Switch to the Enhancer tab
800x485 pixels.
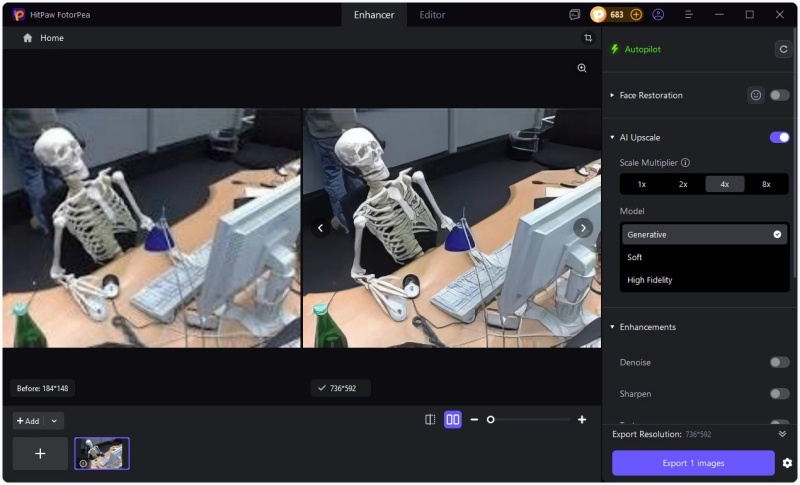click(x=374, y=15)
